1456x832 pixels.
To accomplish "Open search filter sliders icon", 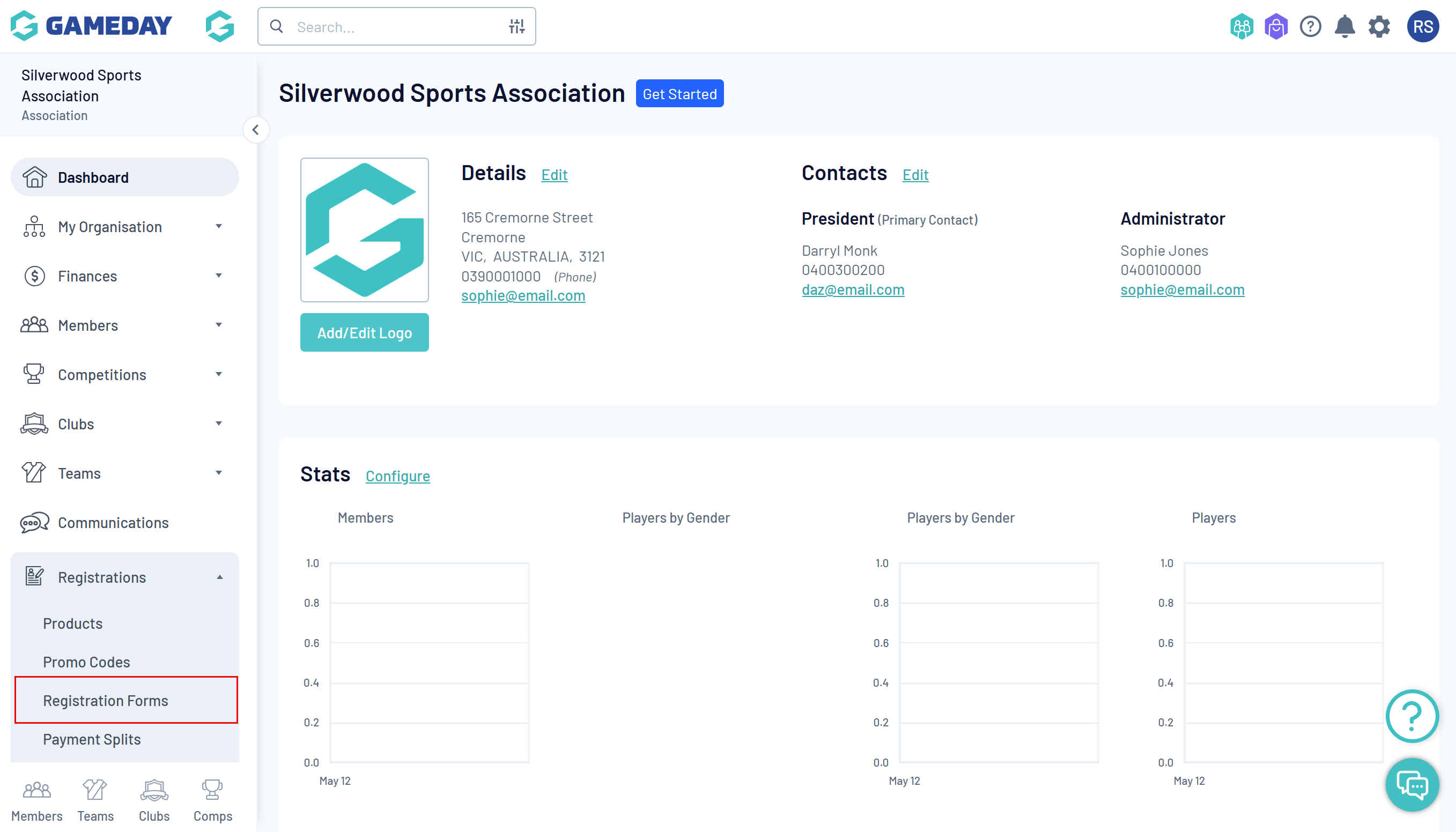I will tap(516, 26).
